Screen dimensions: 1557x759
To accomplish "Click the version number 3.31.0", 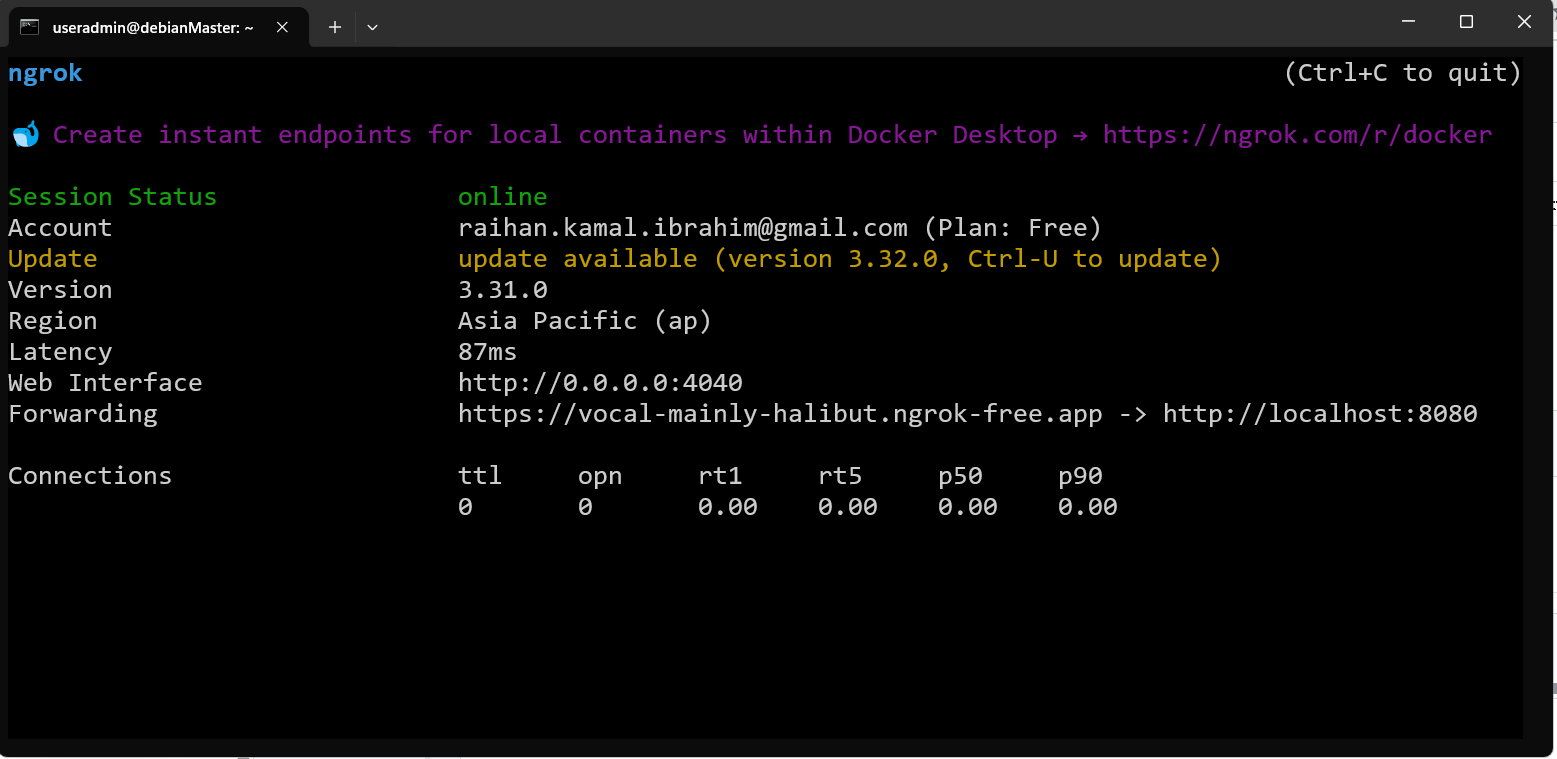I will [502, 290].
